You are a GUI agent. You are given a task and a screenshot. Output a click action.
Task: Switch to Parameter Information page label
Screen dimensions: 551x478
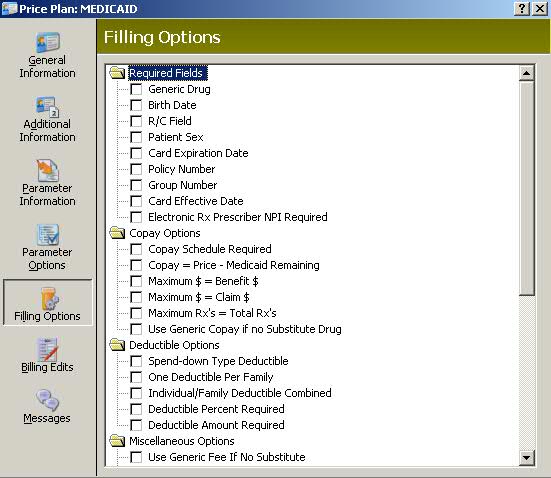point(47,194)
